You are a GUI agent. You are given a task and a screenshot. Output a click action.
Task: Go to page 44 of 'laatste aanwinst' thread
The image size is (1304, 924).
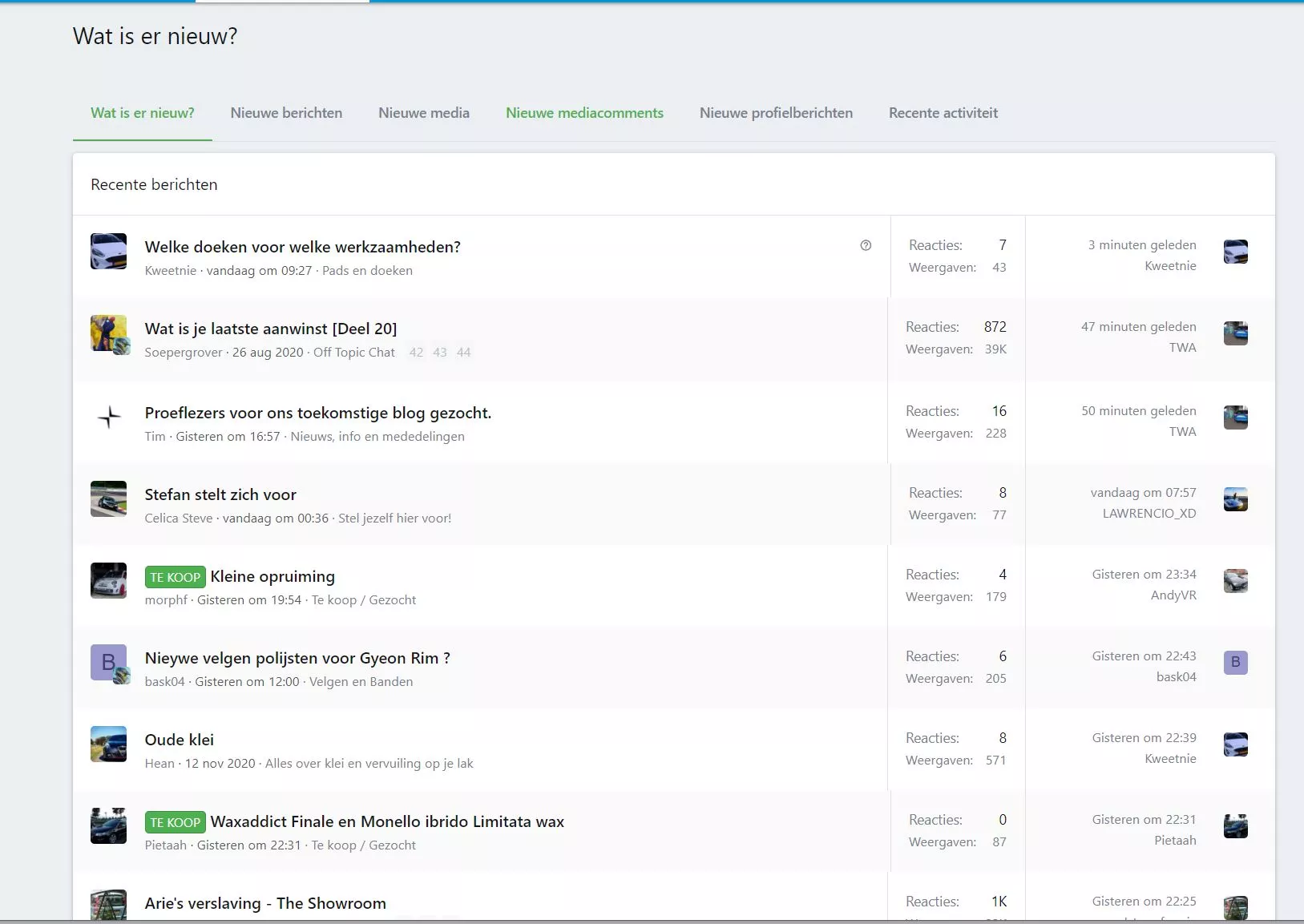463,352
